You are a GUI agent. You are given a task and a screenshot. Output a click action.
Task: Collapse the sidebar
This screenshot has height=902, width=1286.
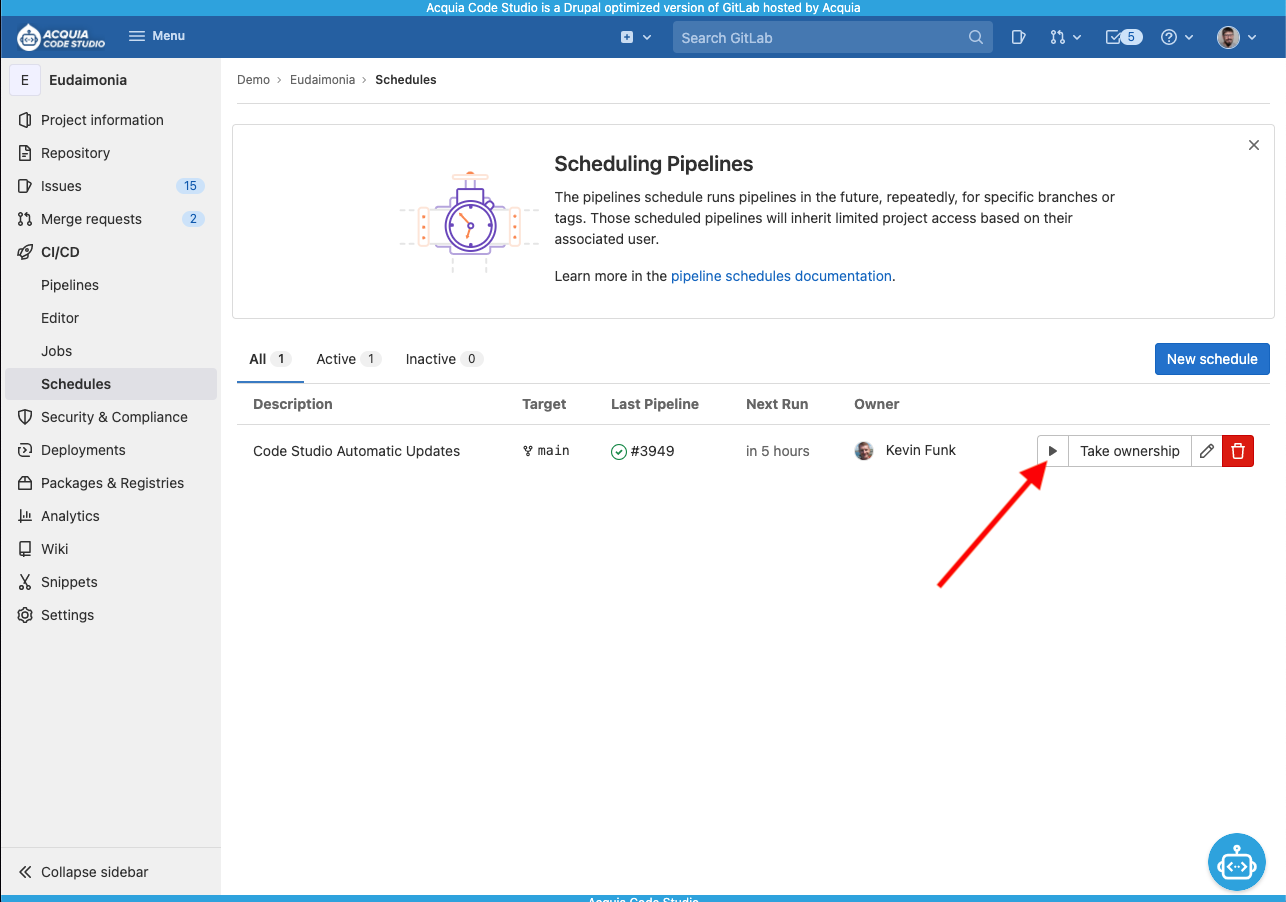coord(111,872)
